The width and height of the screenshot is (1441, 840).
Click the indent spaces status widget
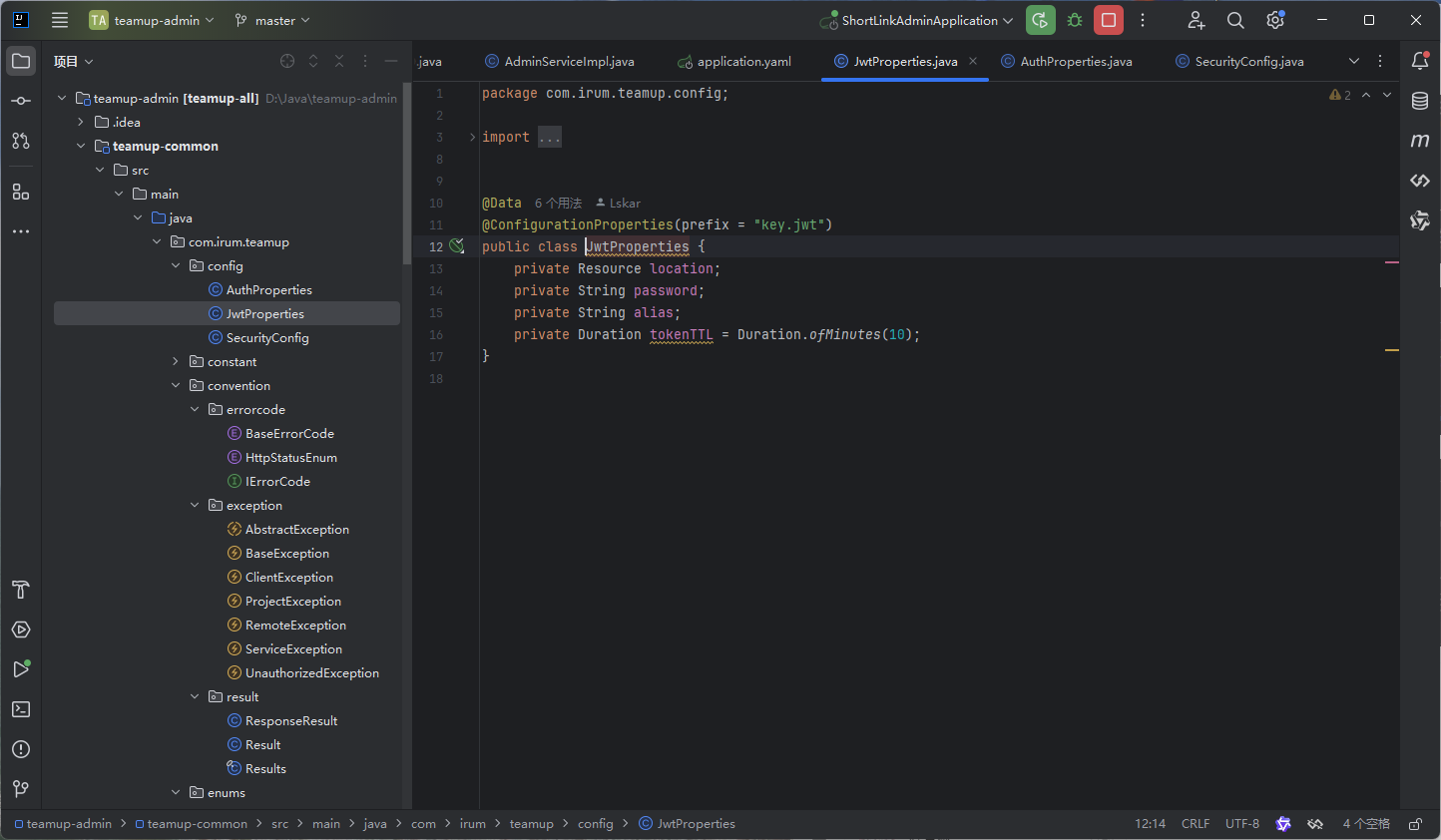(x=1366, y=824)
